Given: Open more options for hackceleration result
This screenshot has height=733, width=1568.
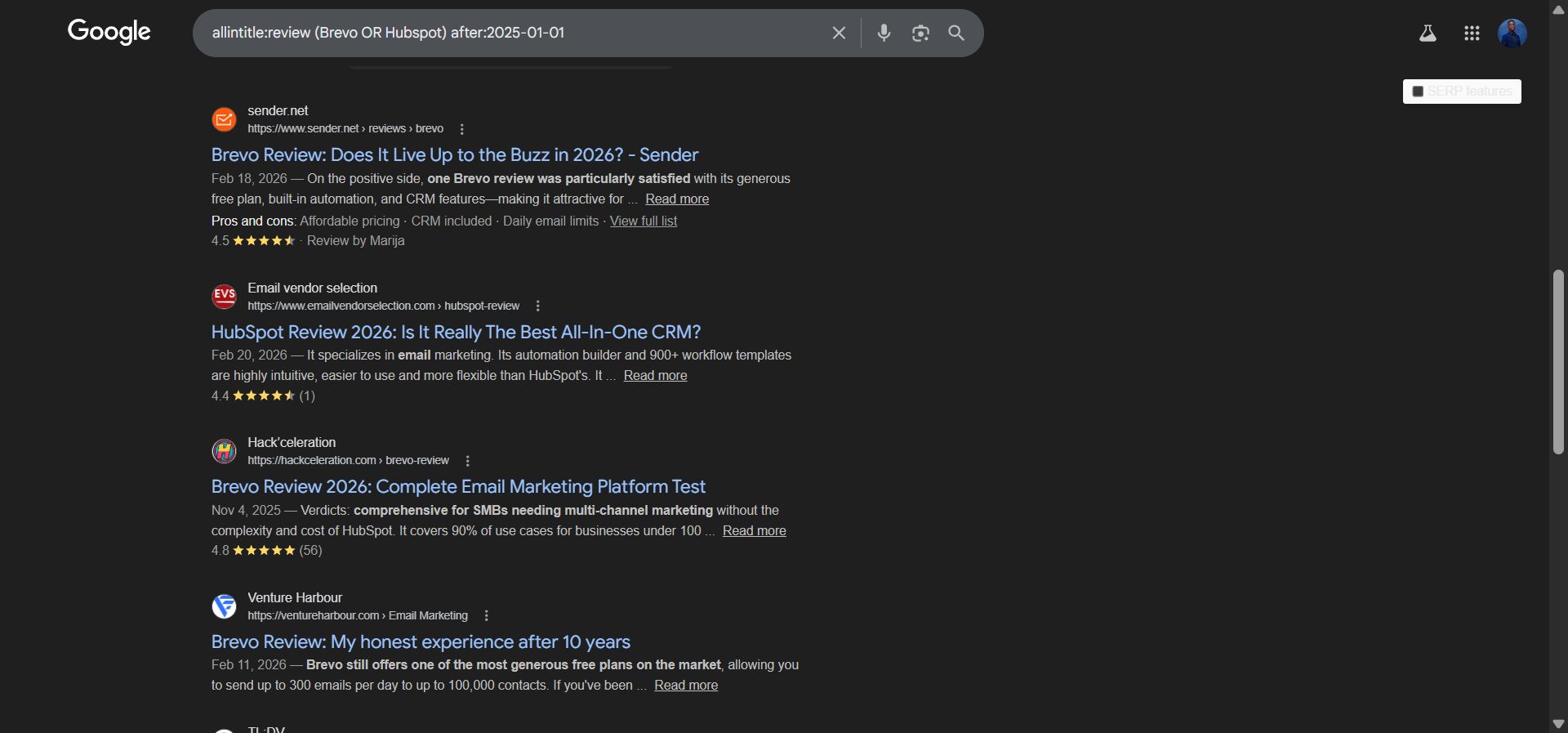Looking at the screenshot, I should pos(467,461).
